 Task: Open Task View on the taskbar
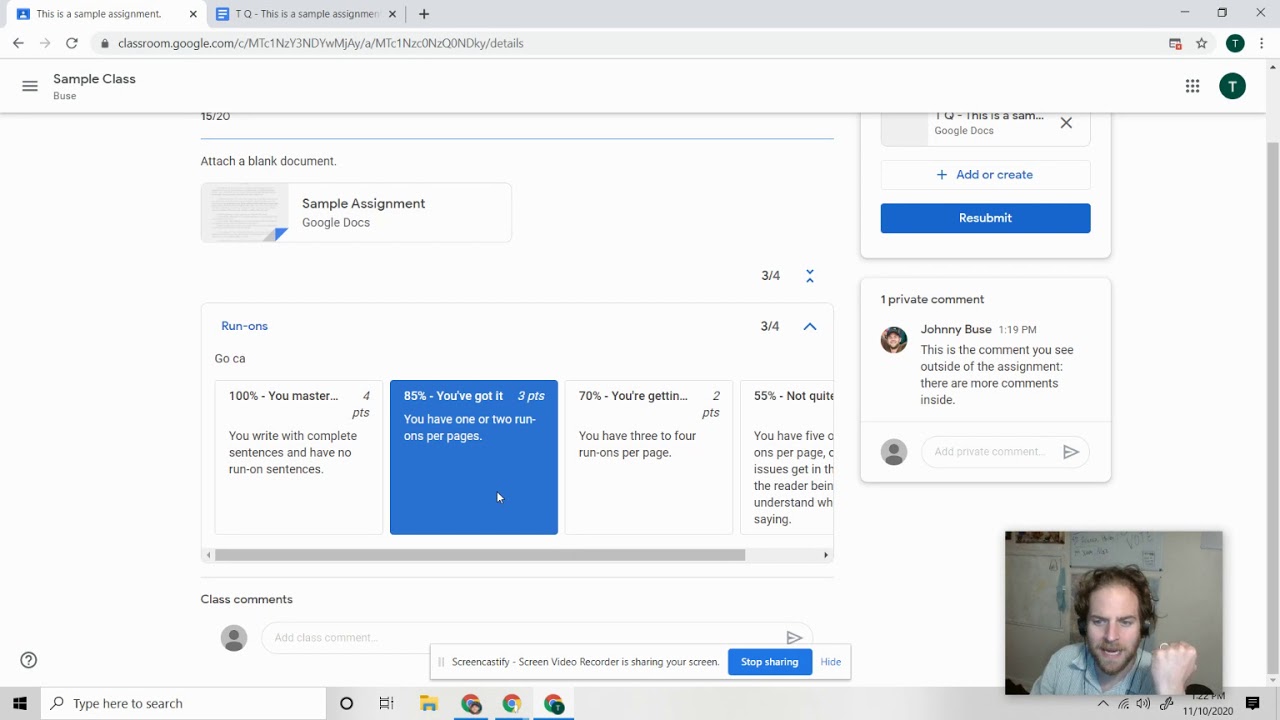pyautogui.click(x=386, y=703)
